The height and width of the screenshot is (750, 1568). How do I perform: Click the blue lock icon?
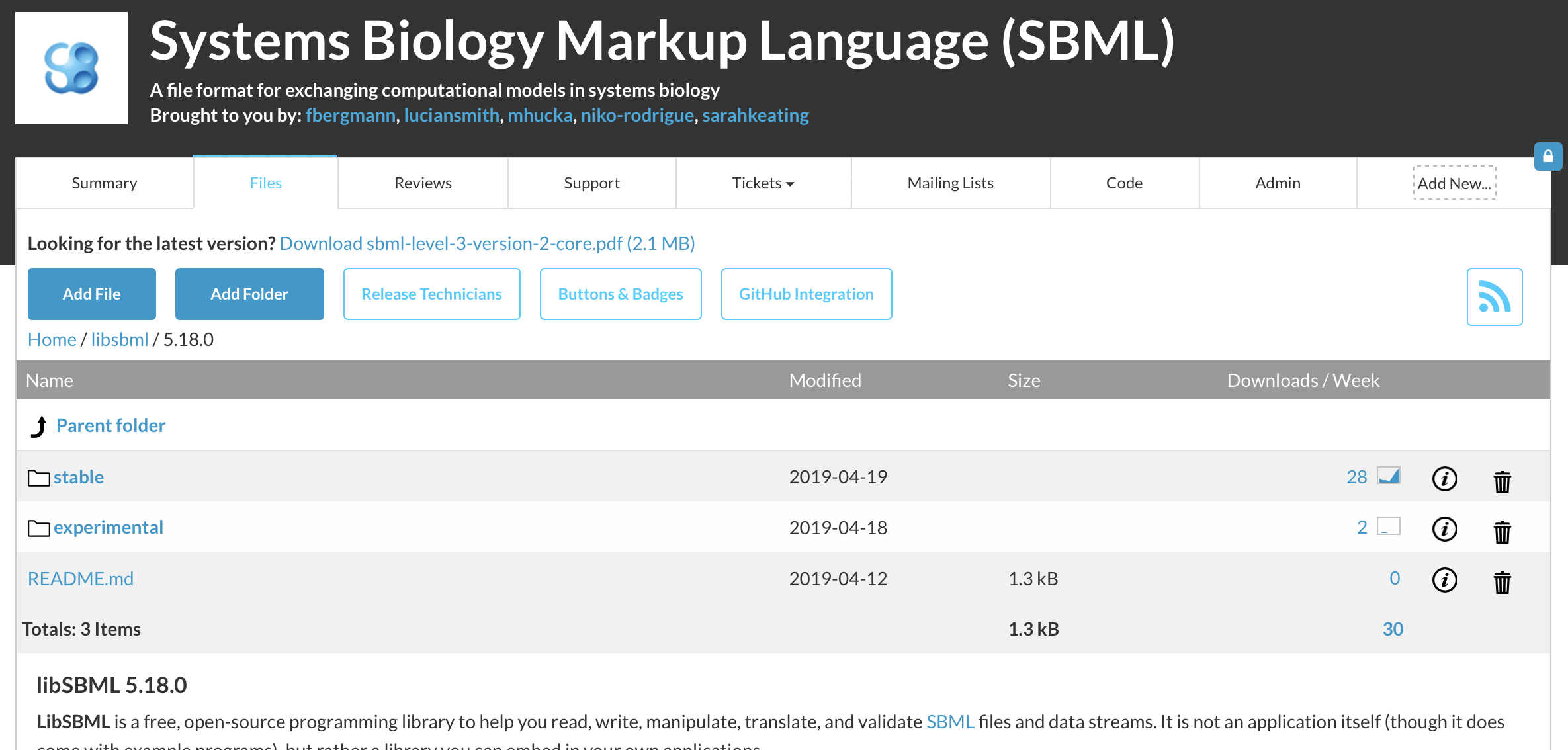point(1548,157)
